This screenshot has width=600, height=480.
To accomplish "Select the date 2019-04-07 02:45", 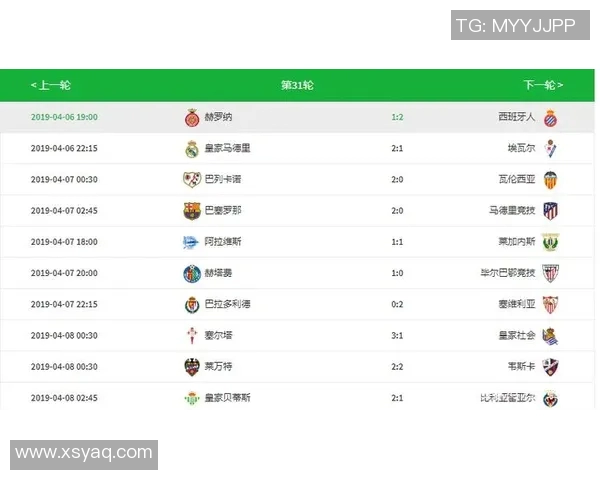I will [x=64, y=211].
